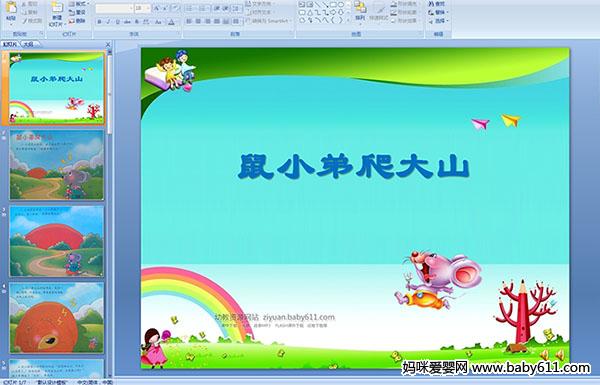Select the oval shape in shapes gallery
Image resolution: width=600 pixels, height=385 pixels.
pyautogui.click(x=342, y=5)
